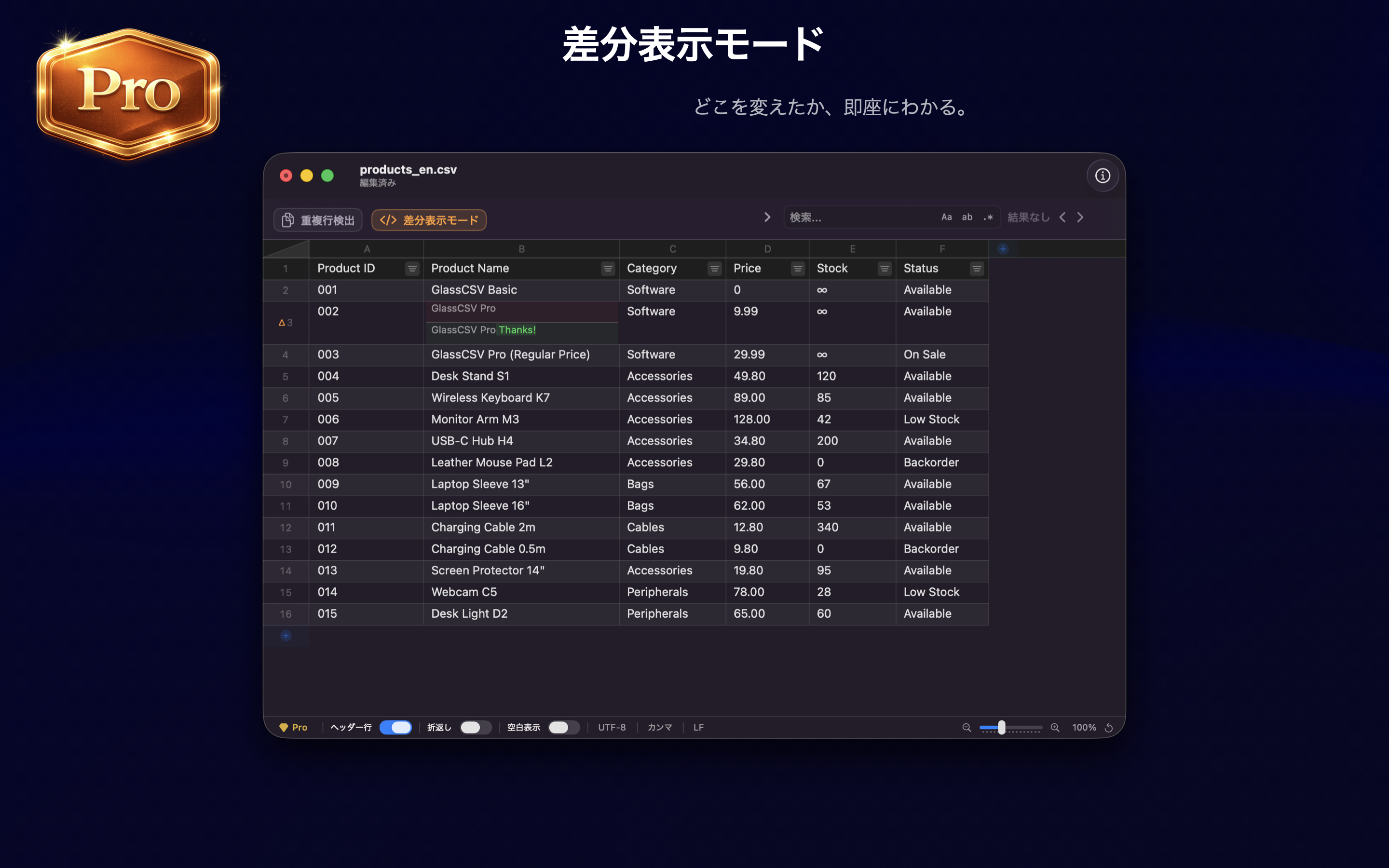Turn on the 空白表示 whitespace display switch
The image size is (1389, 868).
pyautogui.click(x=563, y=727)
